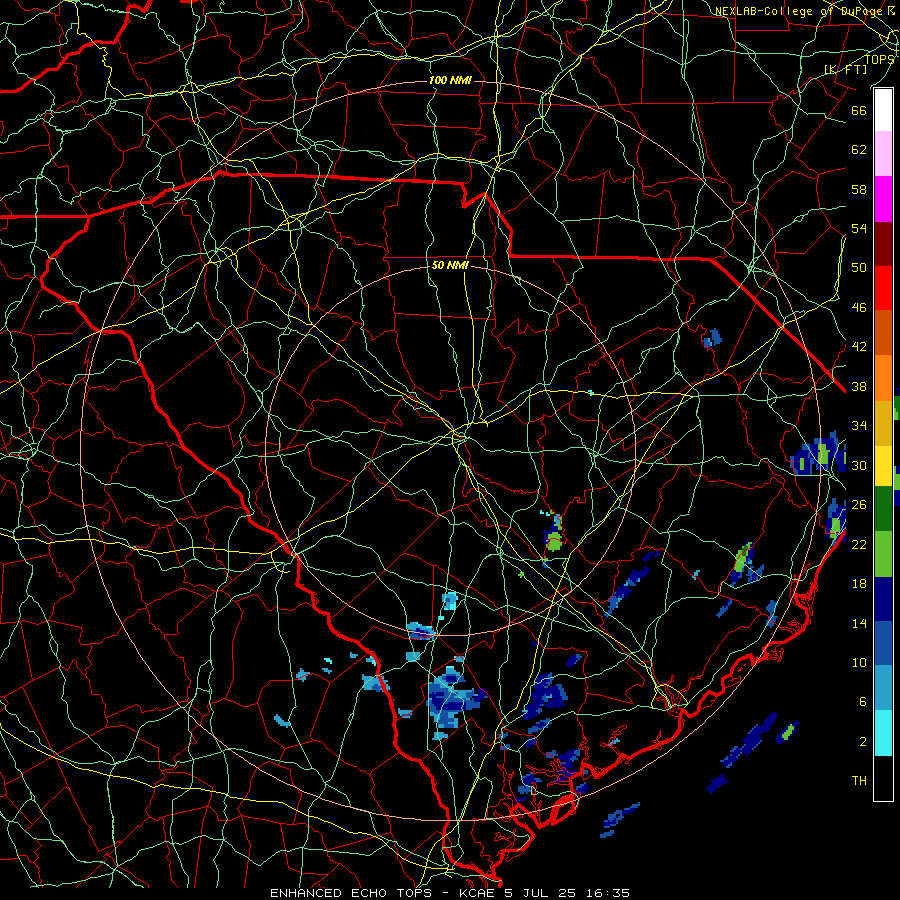Select the legend value 2

point(863,742)
